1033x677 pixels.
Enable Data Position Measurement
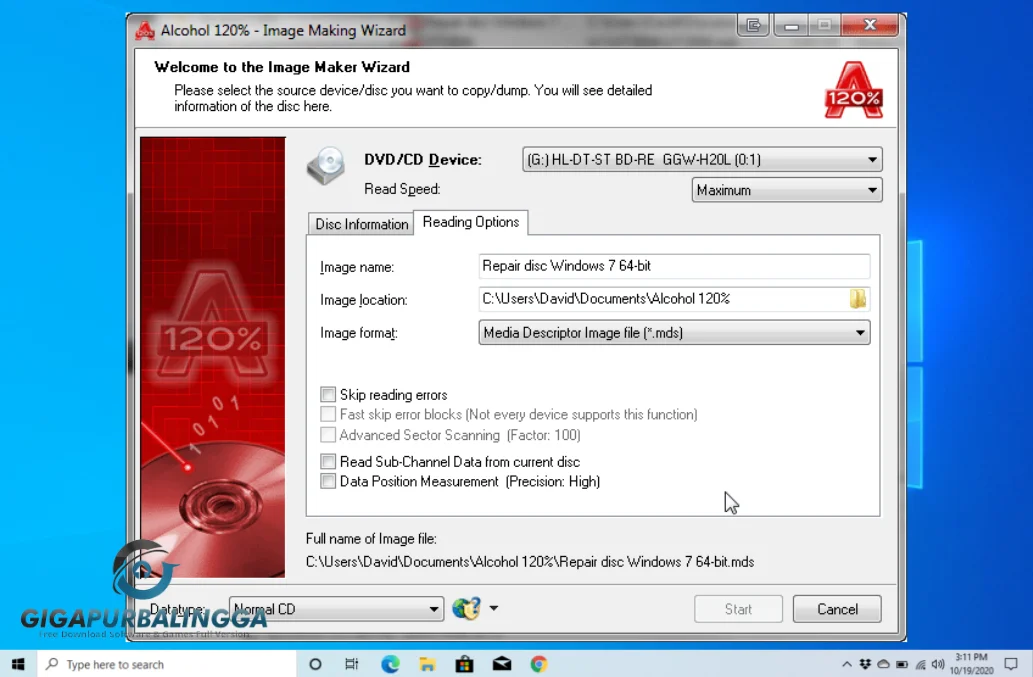pos(328,481)
